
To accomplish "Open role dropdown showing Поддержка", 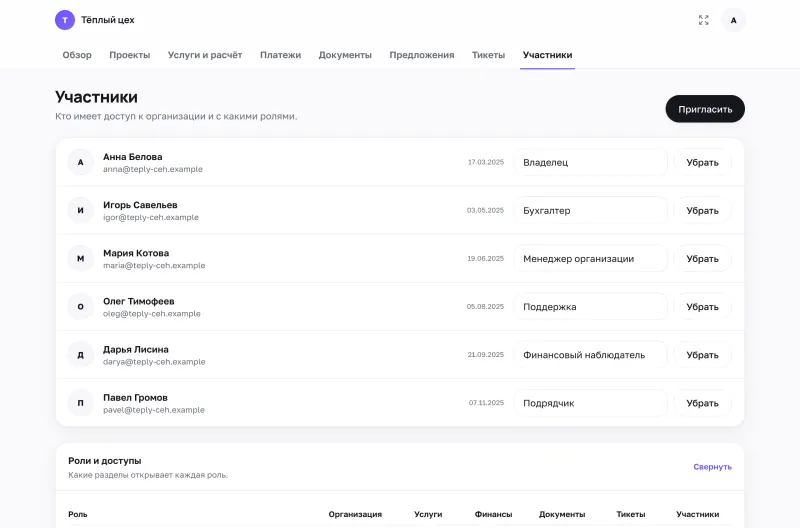I will [x=591, y=307].
